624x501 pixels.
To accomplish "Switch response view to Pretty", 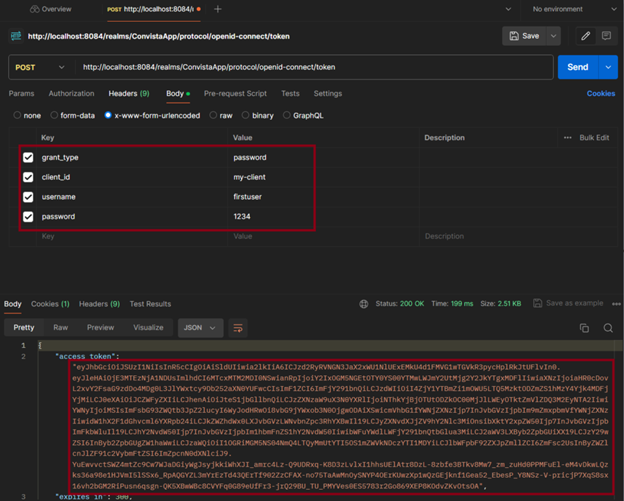I will [x=24, y=328].
